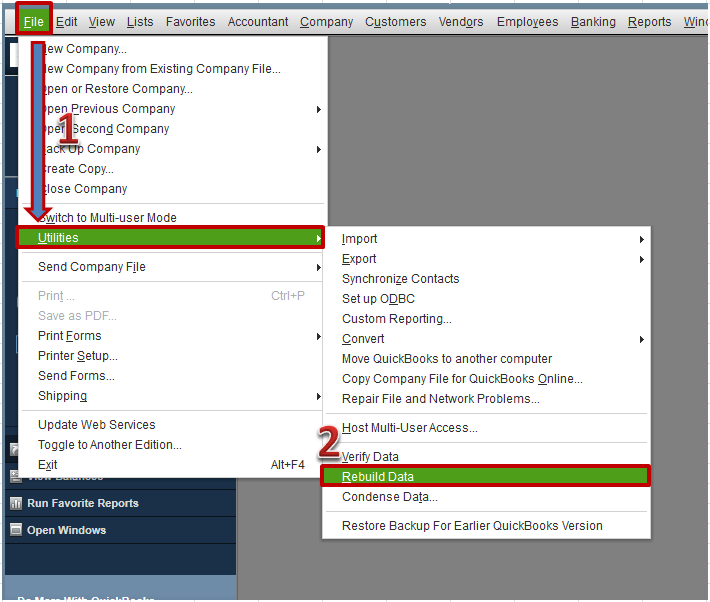The width and height of the screenshot is (710, 602).
Task: Choose Switch to Multi-user Mode
Action: point(107,217)
